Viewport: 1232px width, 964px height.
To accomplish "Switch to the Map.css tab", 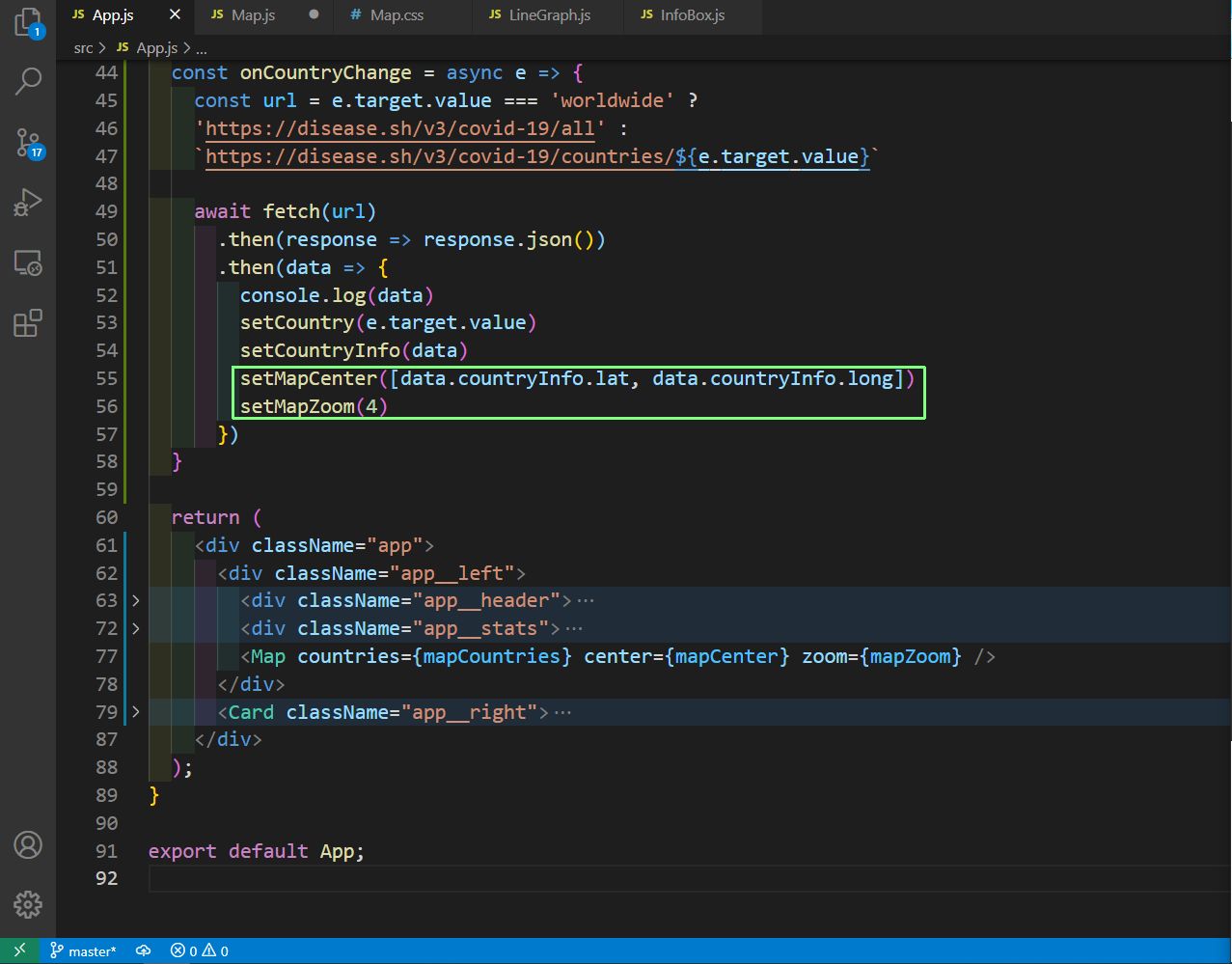I will pyautogui.click(x=388, y=15).
